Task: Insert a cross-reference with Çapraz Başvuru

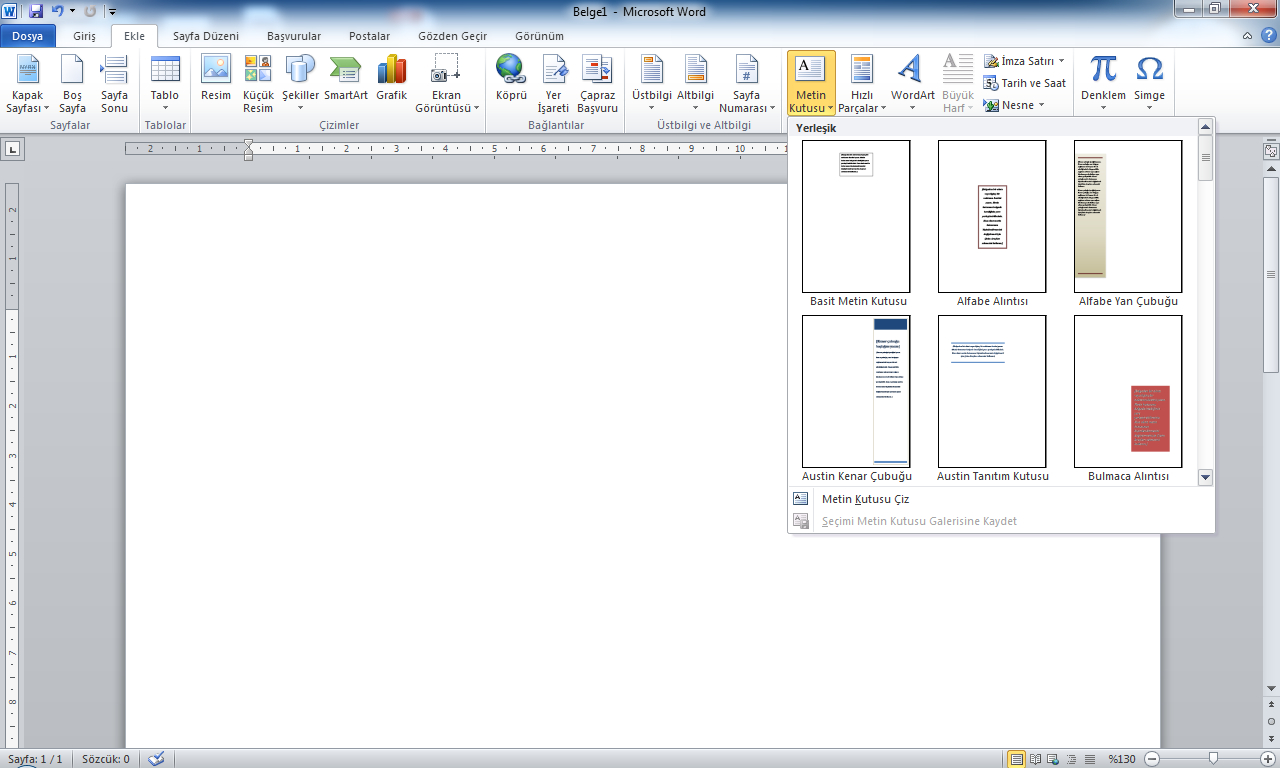Action: [x=598, y=84]
